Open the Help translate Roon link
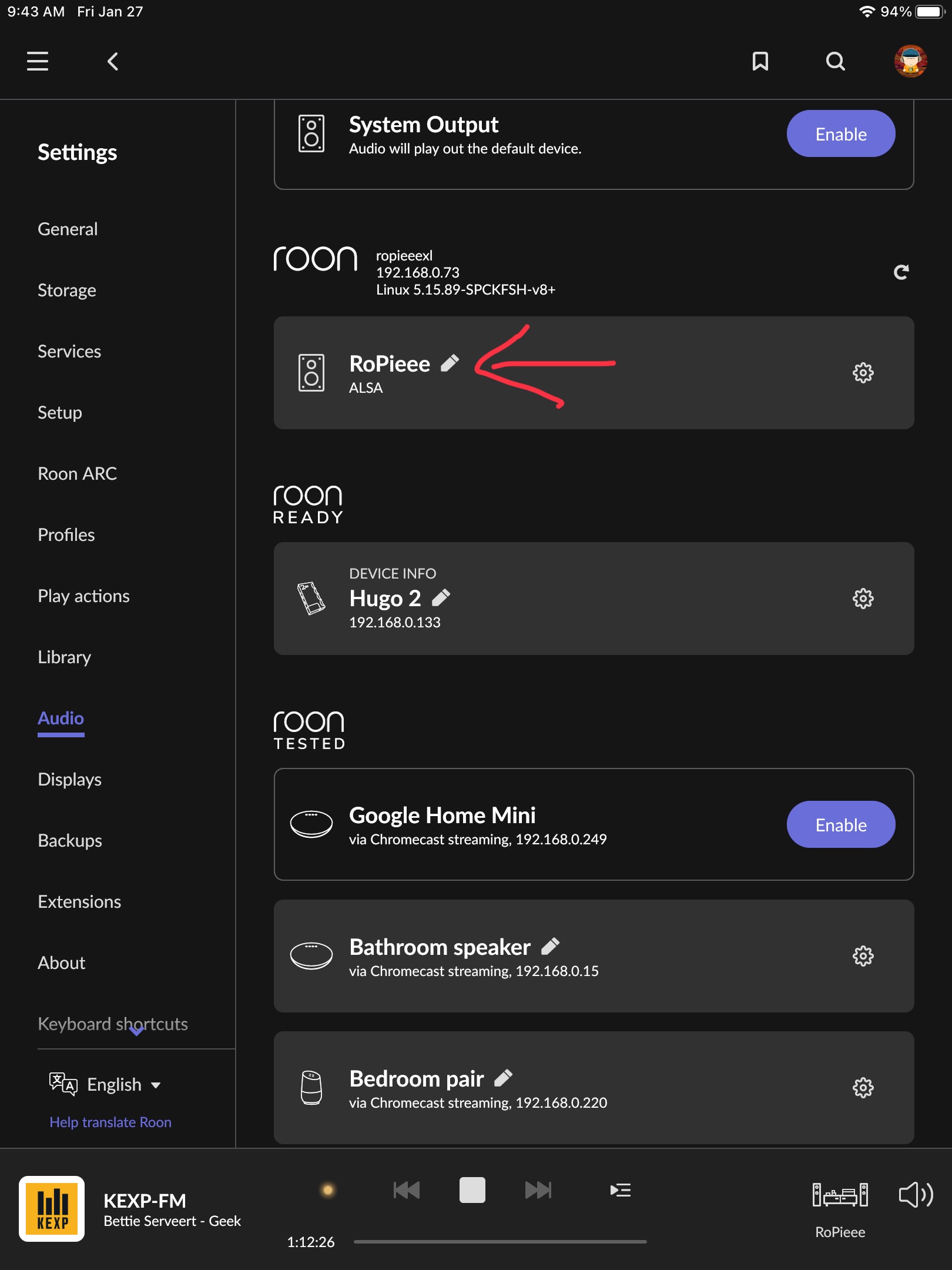 click(110, 1121)
